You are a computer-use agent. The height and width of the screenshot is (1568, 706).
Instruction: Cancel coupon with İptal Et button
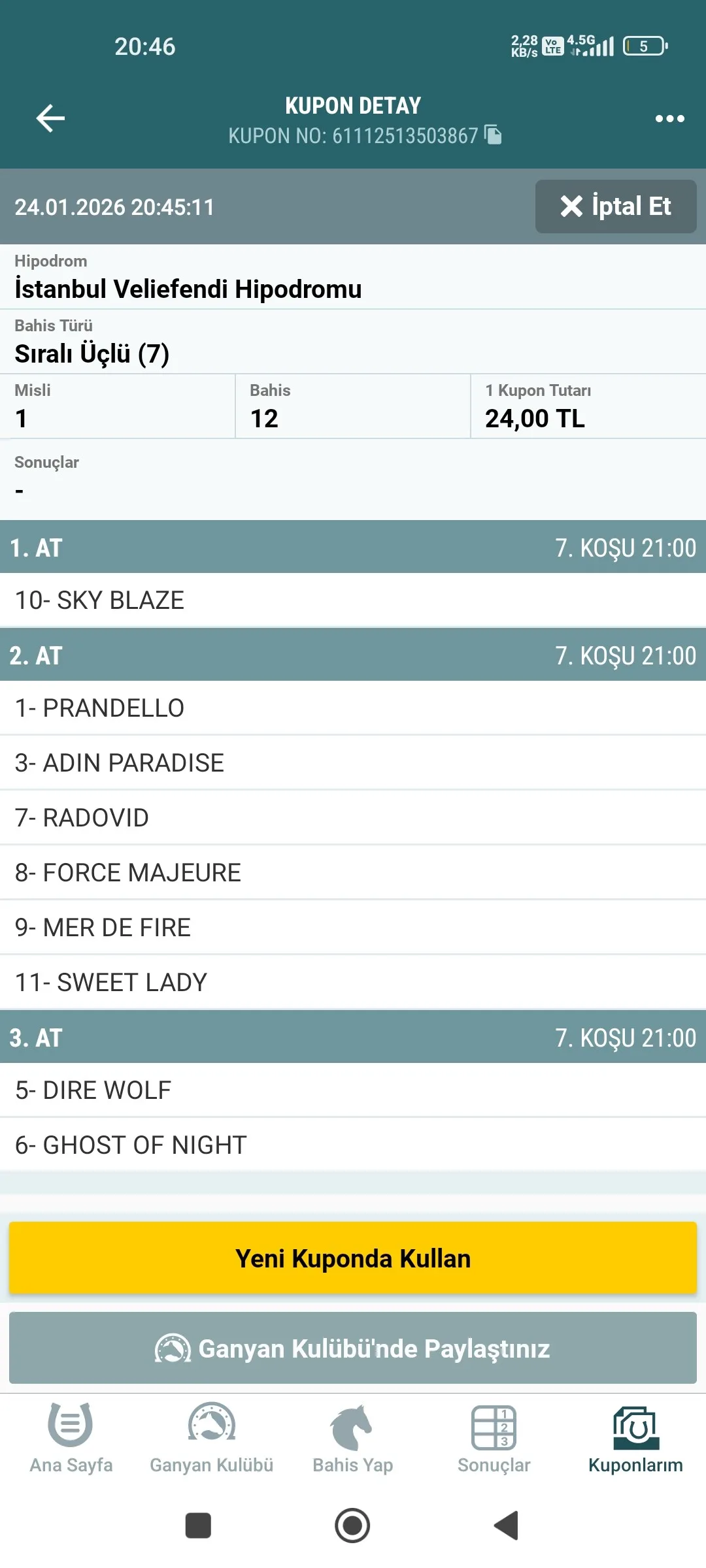point(615,206)
